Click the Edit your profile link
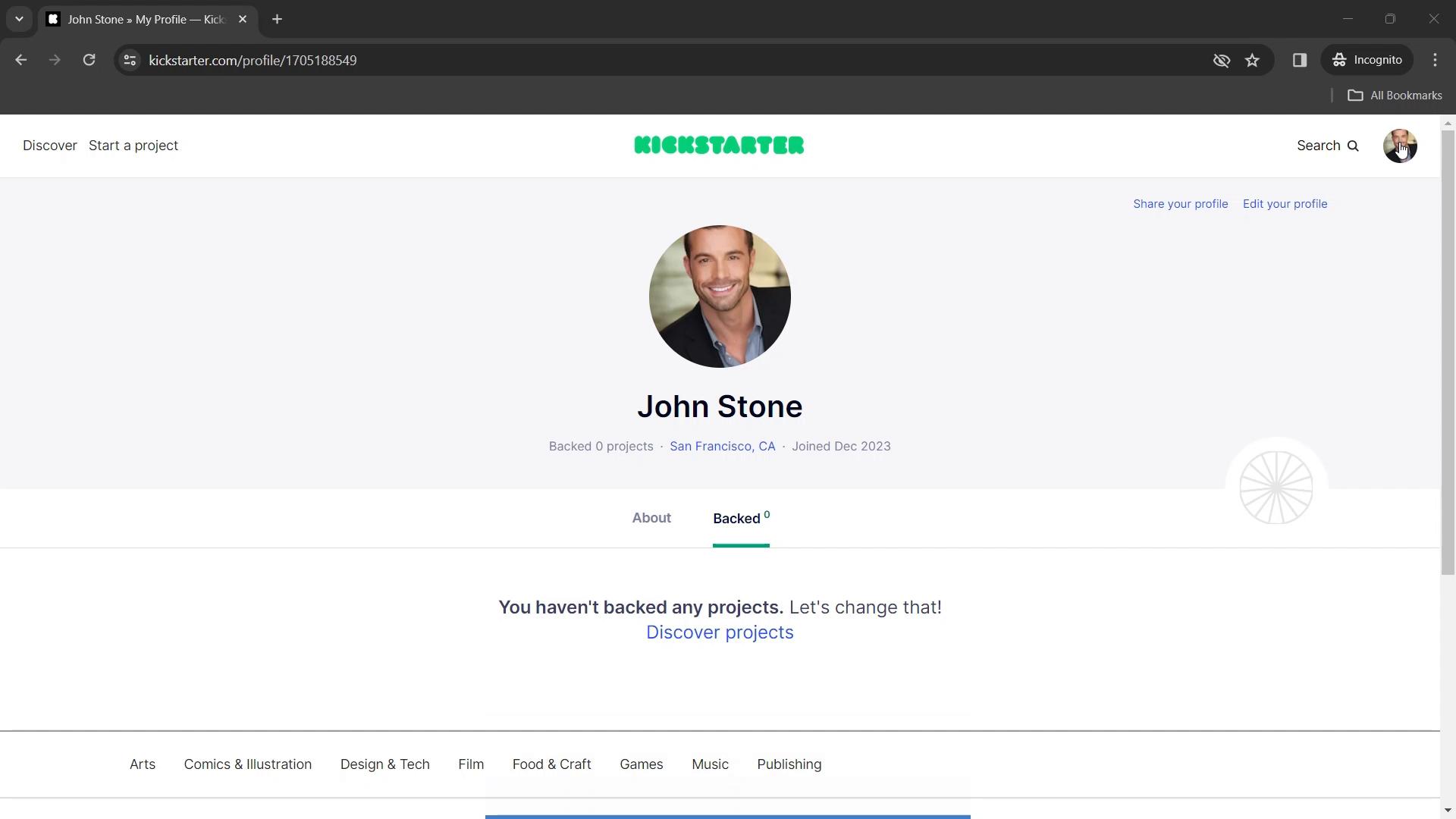 pos(1285,203)
